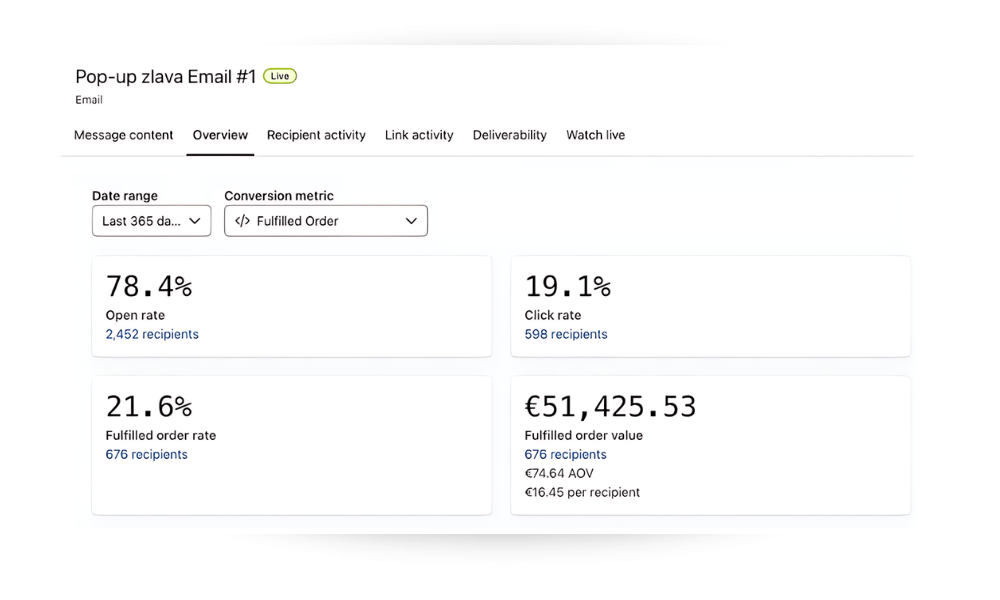Click the code icon in the Conversion metric selector

242,221
